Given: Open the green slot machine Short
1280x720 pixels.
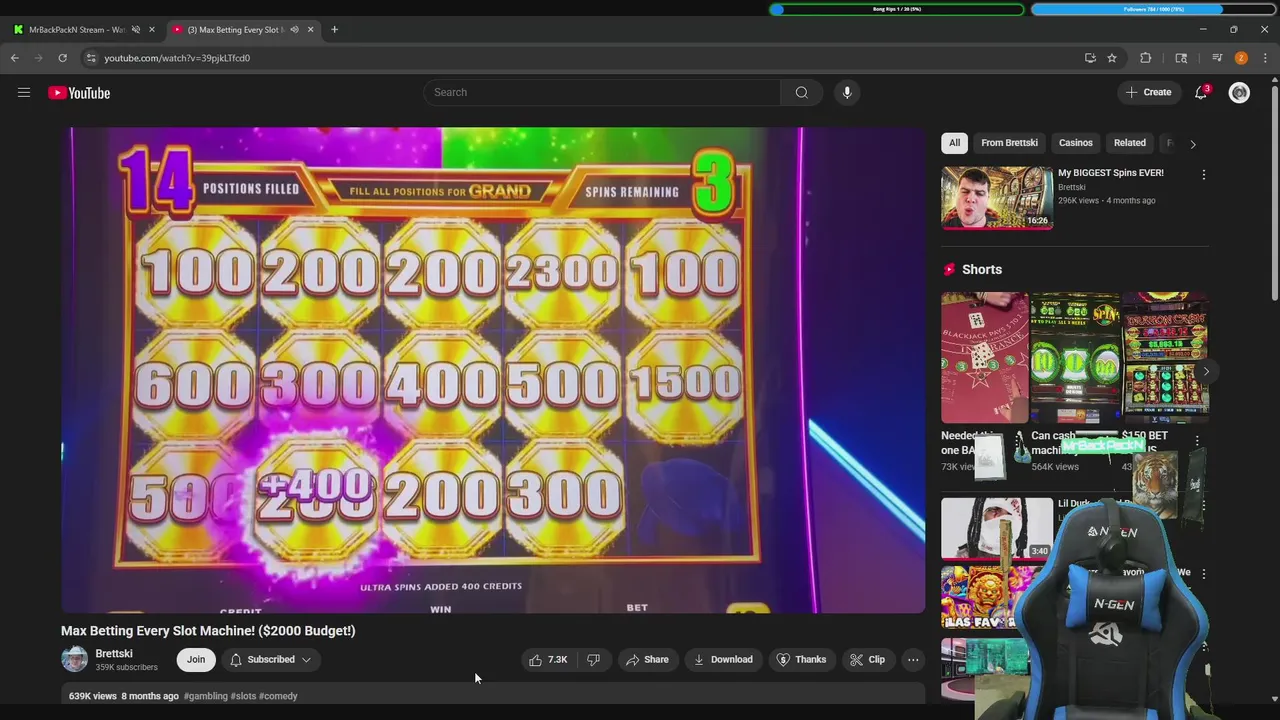Looking at the screenshot, I should pyautogui.click(x=1075, y=357).
